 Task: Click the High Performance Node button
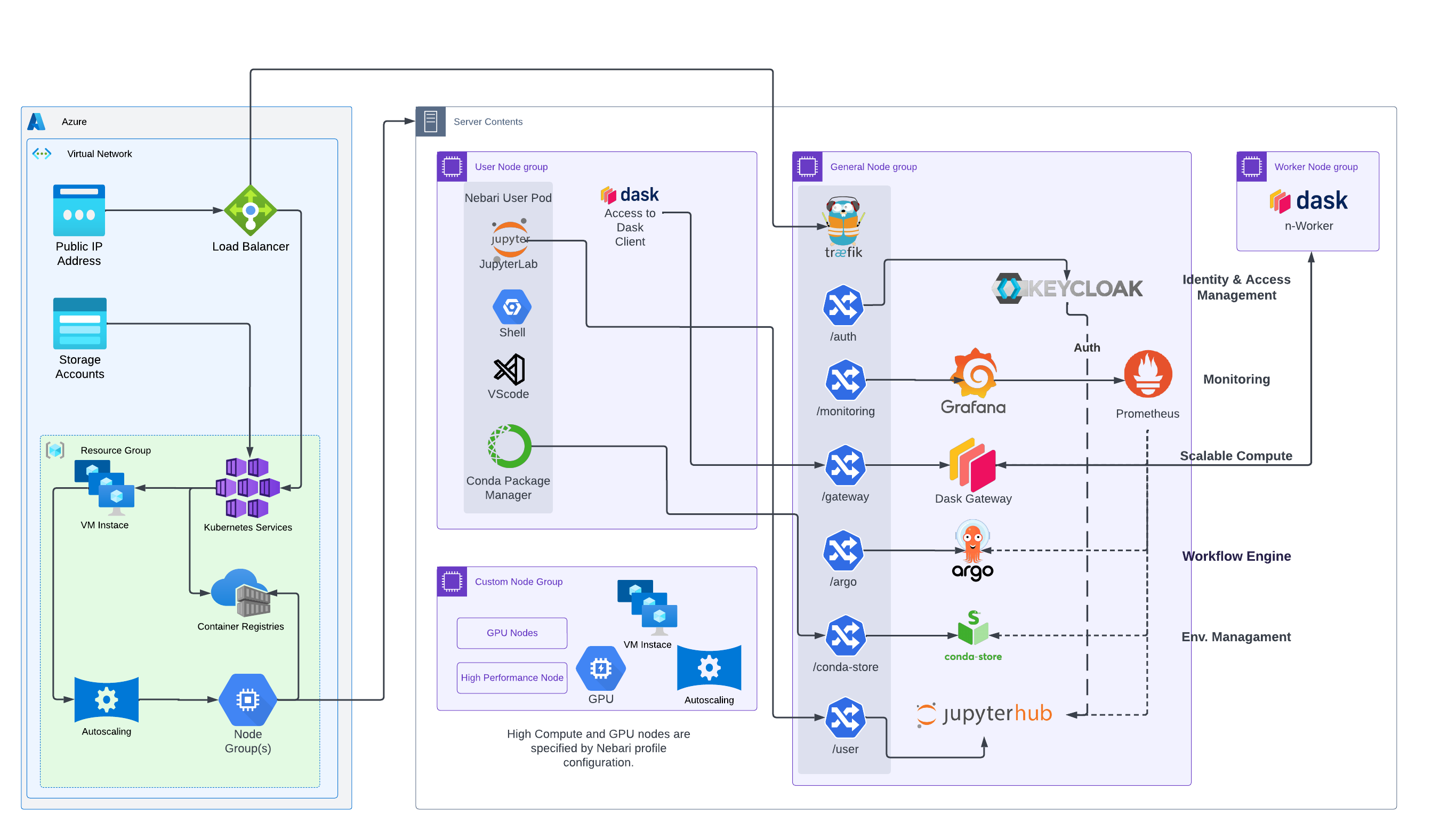(511, 677)
